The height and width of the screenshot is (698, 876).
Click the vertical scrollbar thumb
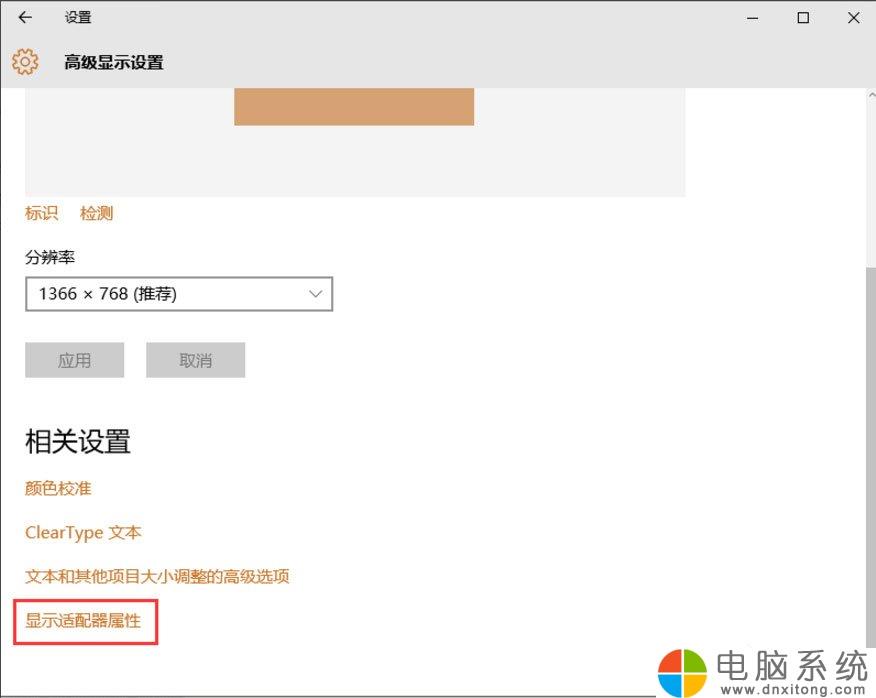872,457
